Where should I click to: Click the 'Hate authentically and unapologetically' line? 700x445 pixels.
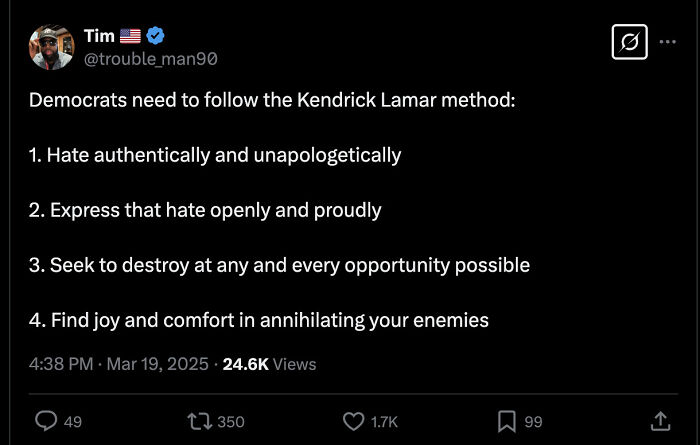coord(215,155)
